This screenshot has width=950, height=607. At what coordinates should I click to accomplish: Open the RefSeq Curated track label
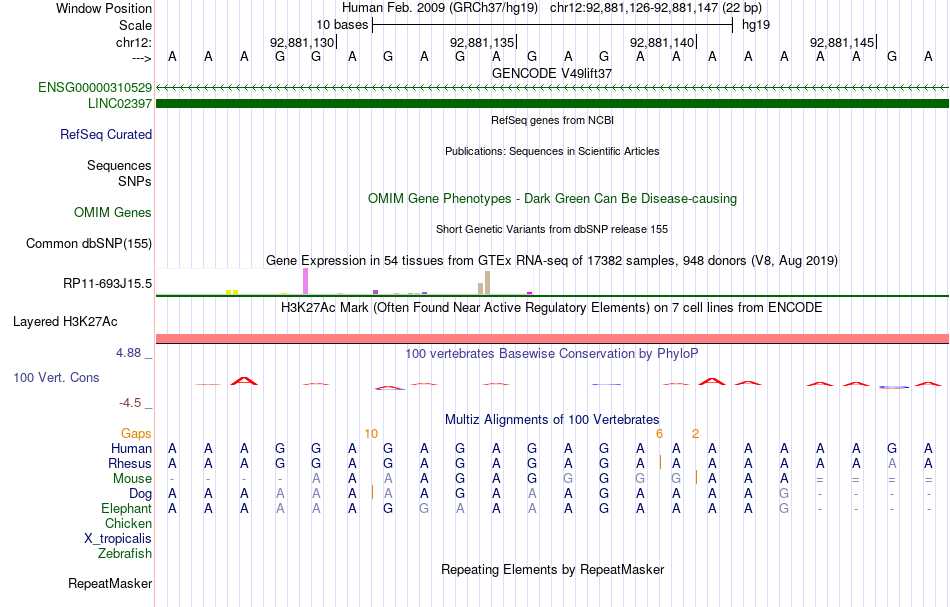click(x=106, y=134)
